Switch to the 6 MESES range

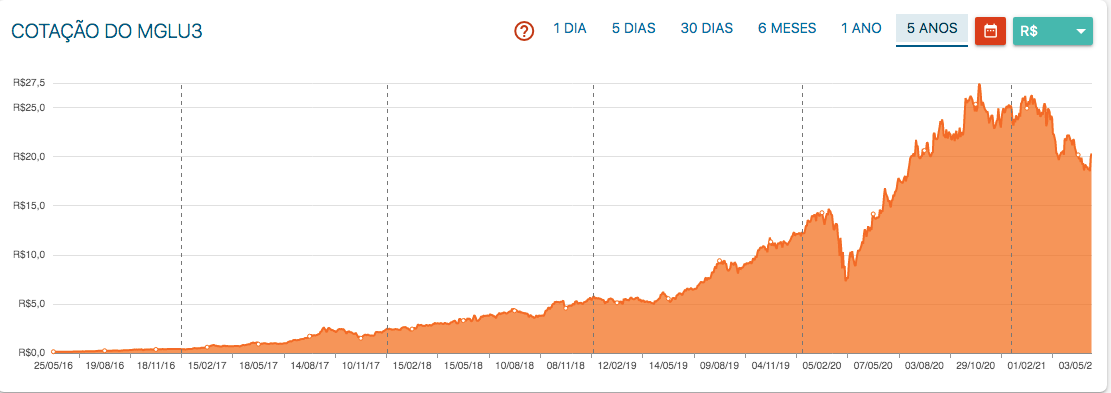coord(786,29)
